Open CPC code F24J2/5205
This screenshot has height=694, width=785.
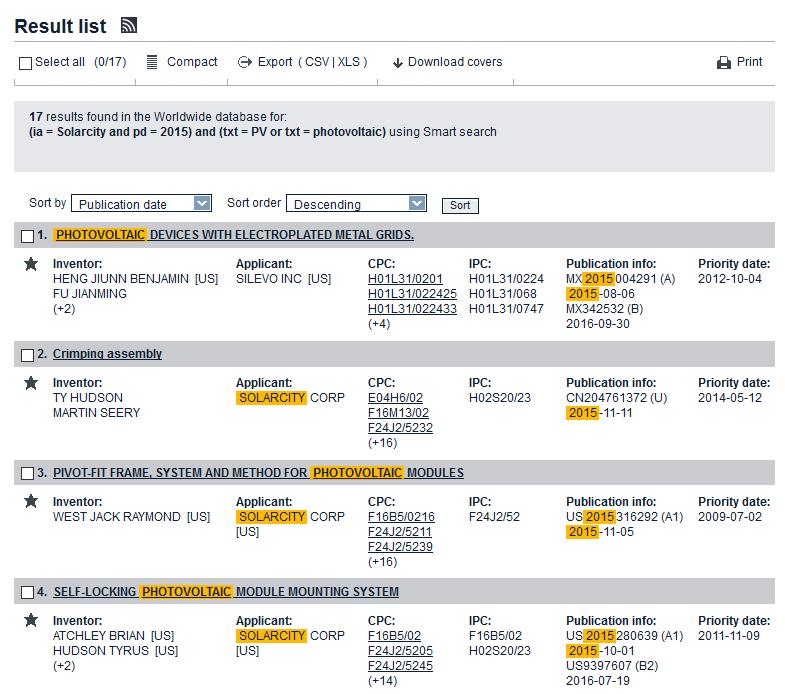click(x=400, y=651)
